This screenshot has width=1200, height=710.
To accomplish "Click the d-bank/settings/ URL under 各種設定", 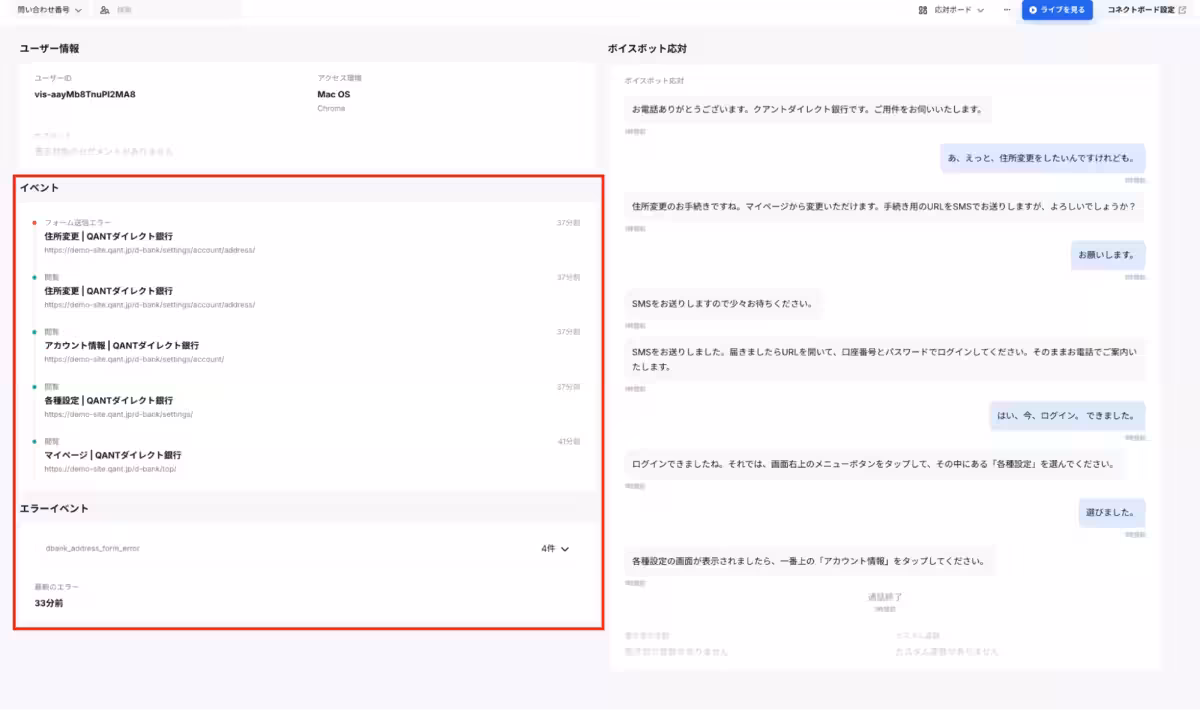I will coord(118,414).
